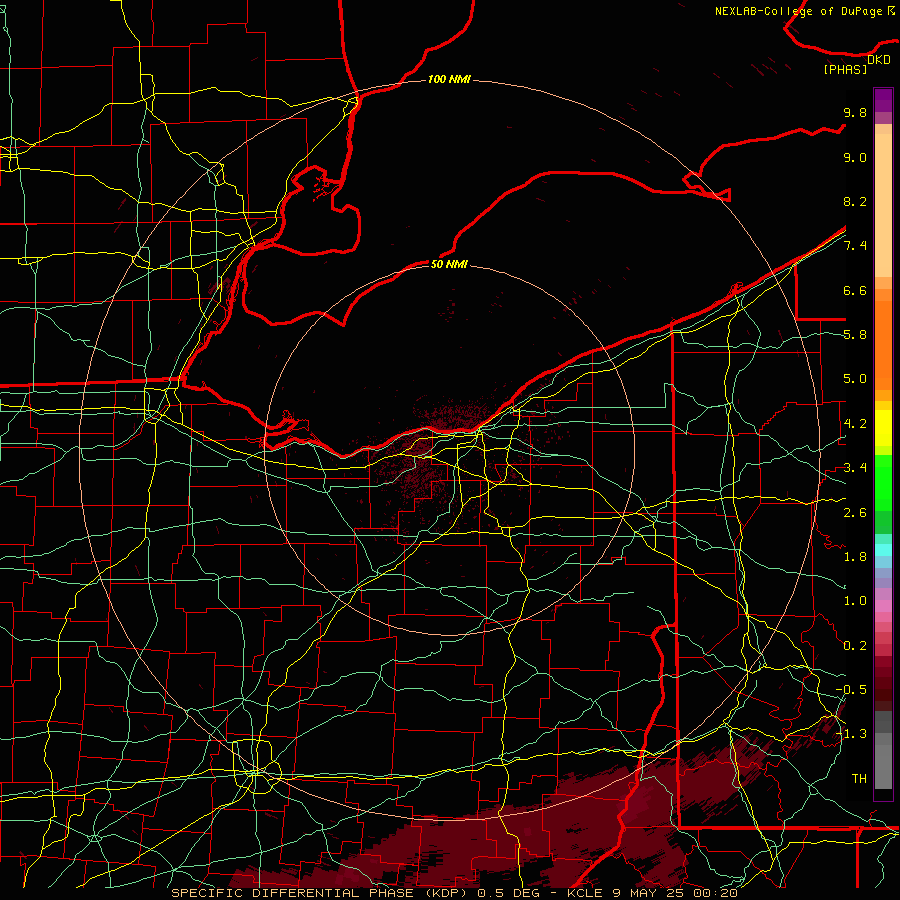Pick the light peach color bar segment
Image resolution: width=900 pixels, height=900 pixels.
point(883,205)
